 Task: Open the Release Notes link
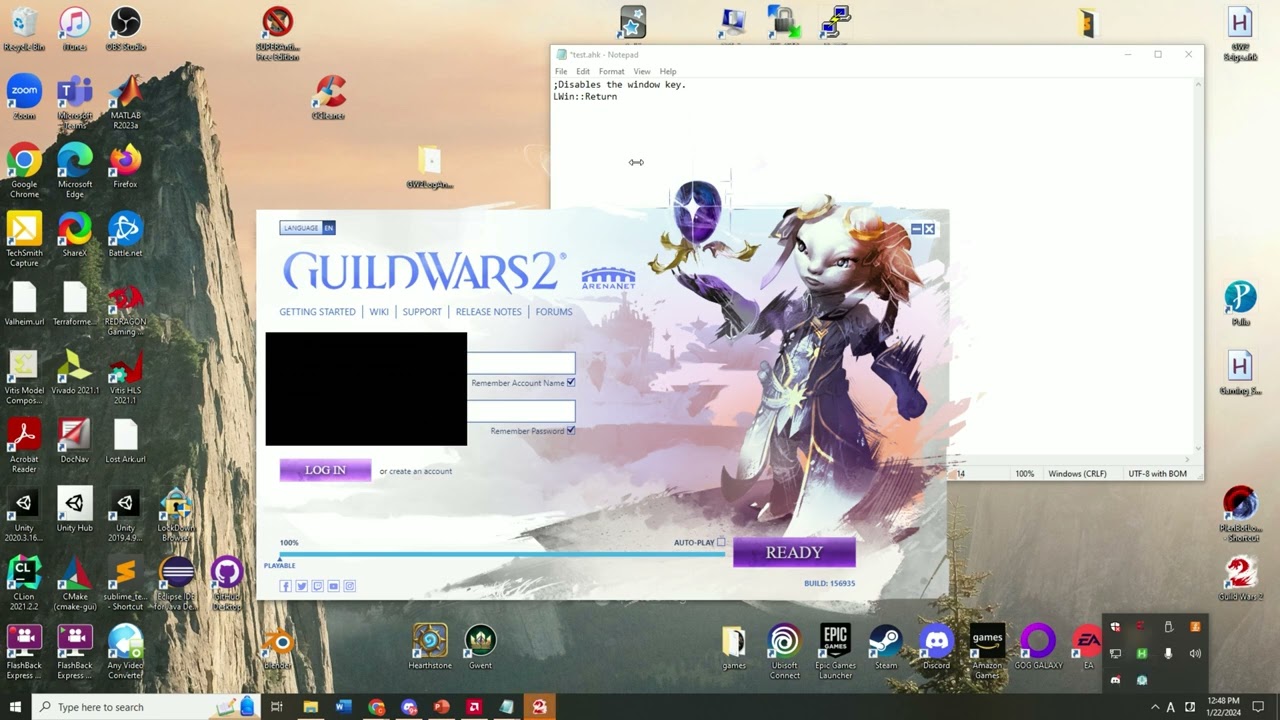[489, 312]
